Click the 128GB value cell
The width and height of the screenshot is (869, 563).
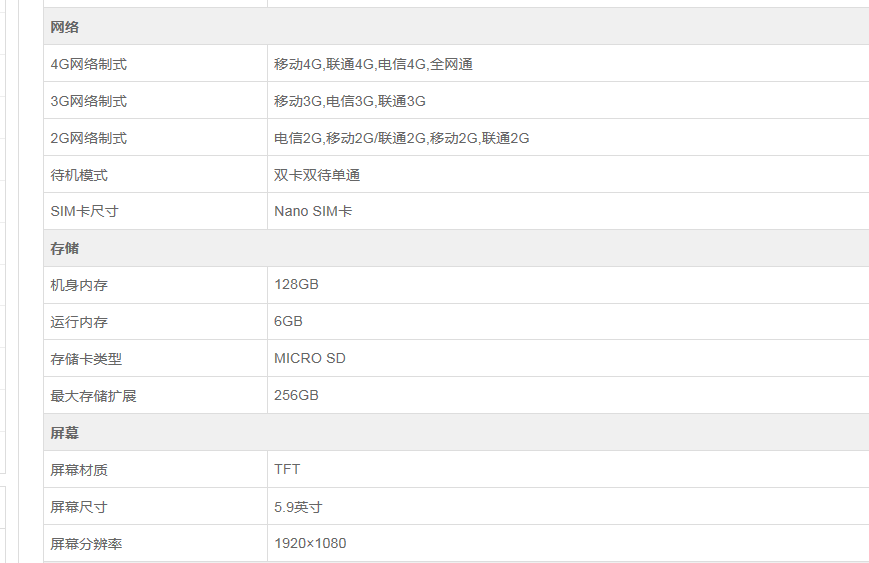296,285
